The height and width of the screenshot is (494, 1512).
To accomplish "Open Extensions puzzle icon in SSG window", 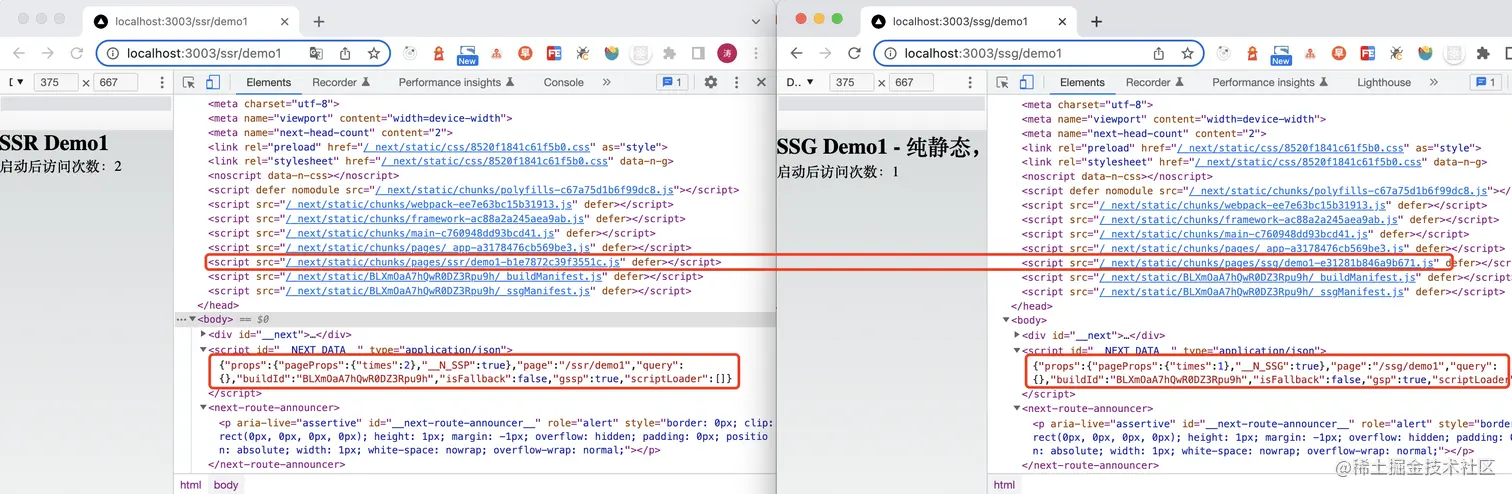I will (1483, 53).
